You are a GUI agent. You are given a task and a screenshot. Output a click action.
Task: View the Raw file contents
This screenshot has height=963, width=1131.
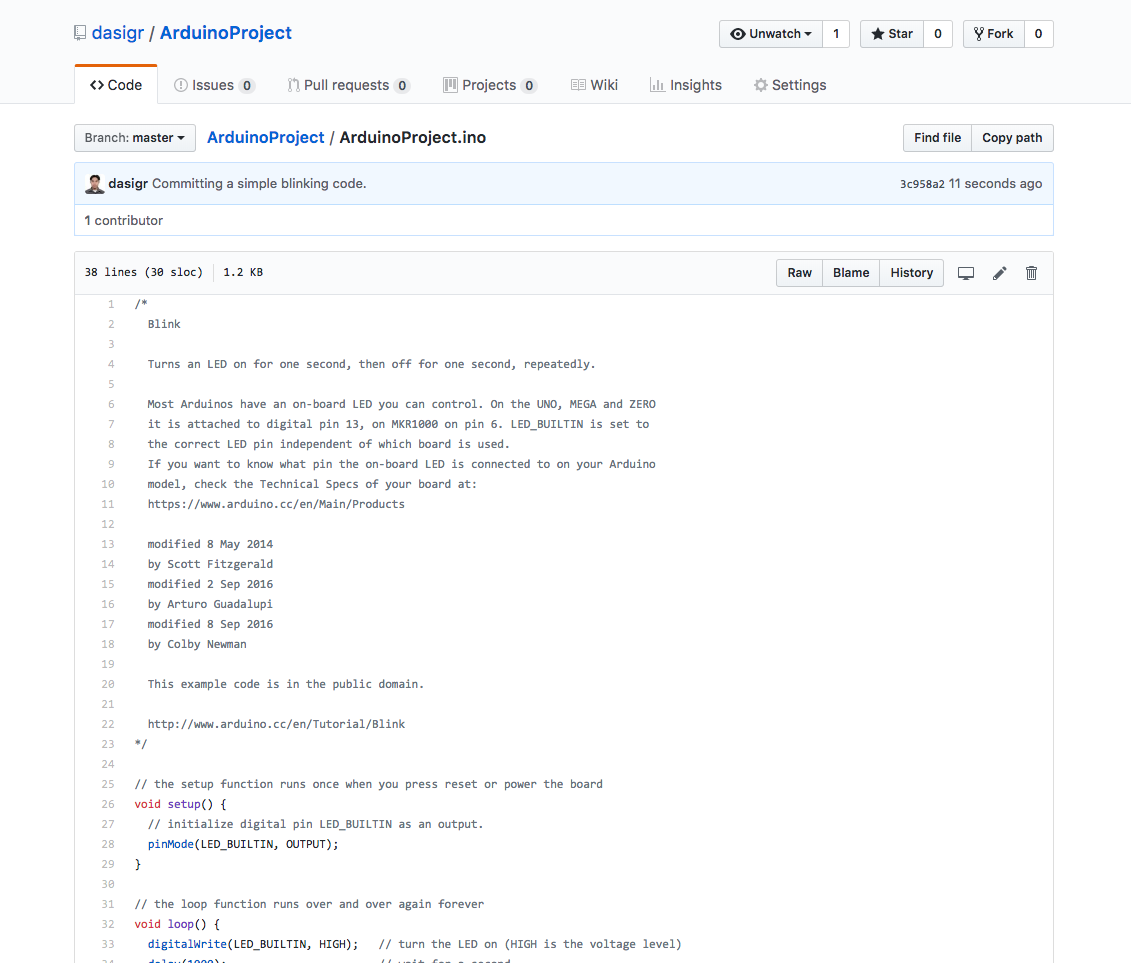[x=799, y=273]
